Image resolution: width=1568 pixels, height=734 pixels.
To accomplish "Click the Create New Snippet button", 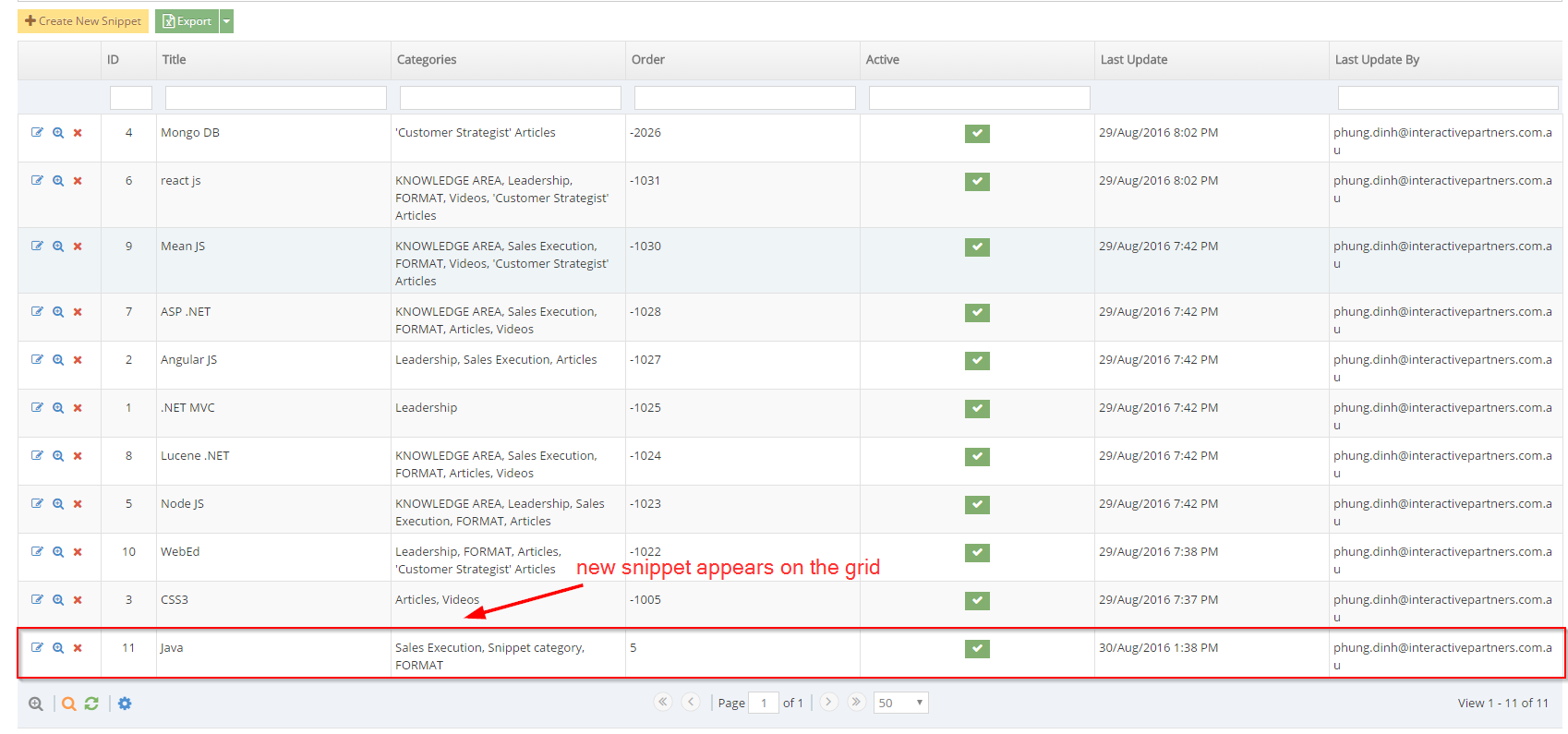I will click(83, 21).
